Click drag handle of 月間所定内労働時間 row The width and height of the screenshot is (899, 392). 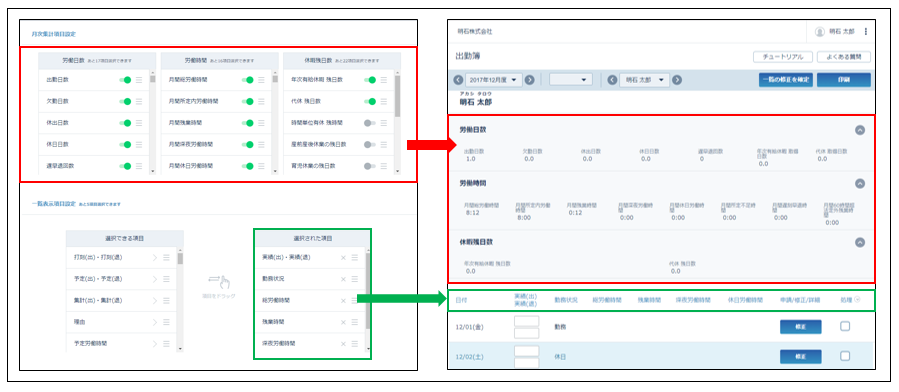tap(261, 101)
